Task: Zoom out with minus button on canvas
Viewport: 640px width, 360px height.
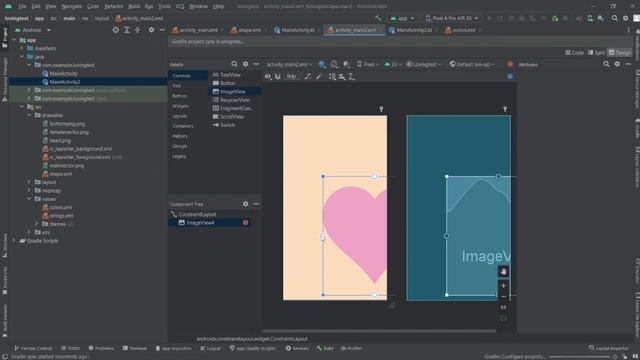Action: pyautogui.click(x=503, y=297)
